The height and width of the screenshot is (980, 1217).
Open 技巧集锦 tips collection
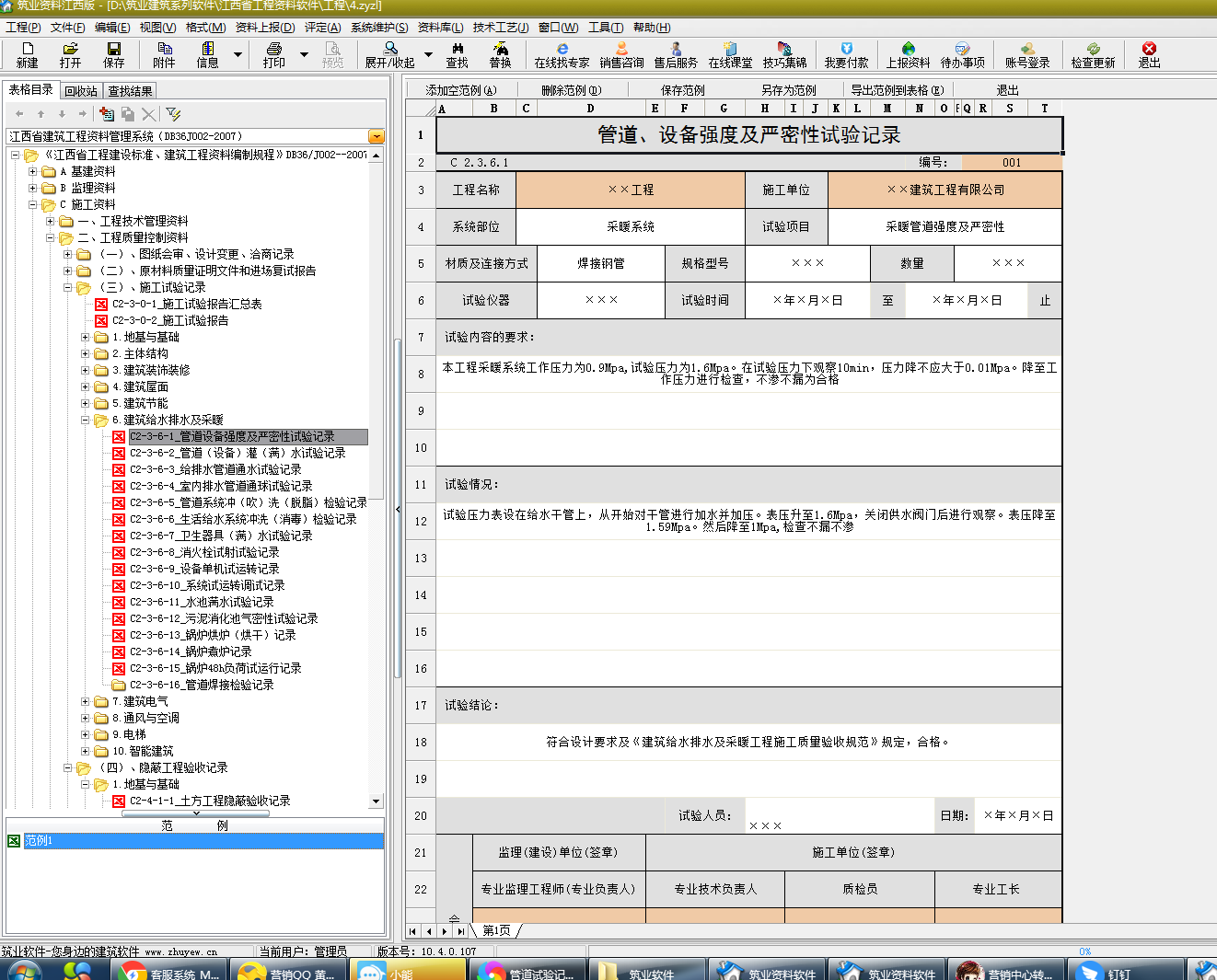point(784,54)
